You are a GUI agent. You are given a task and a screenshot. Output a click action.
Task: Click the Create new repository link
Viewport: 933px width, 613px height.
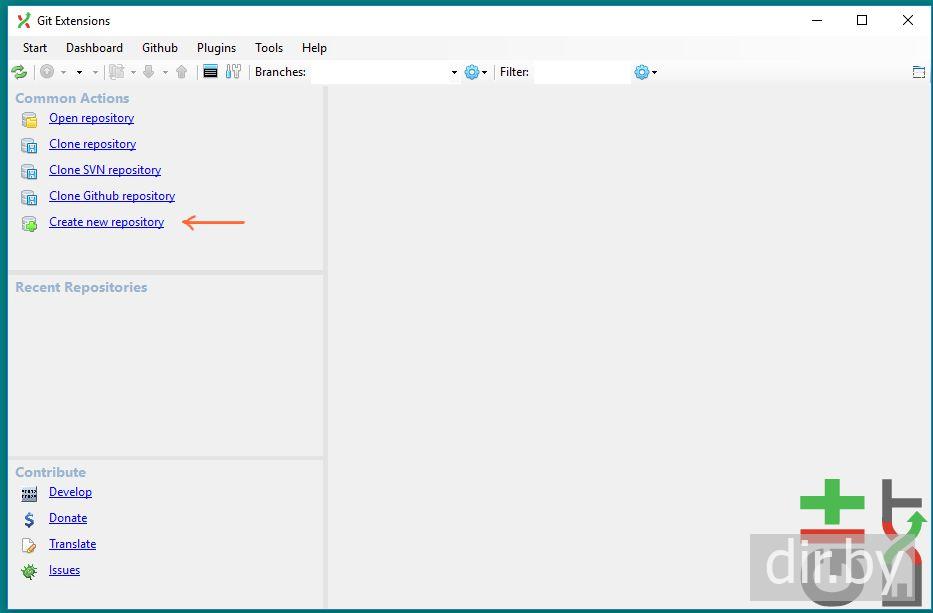point(107,222)
